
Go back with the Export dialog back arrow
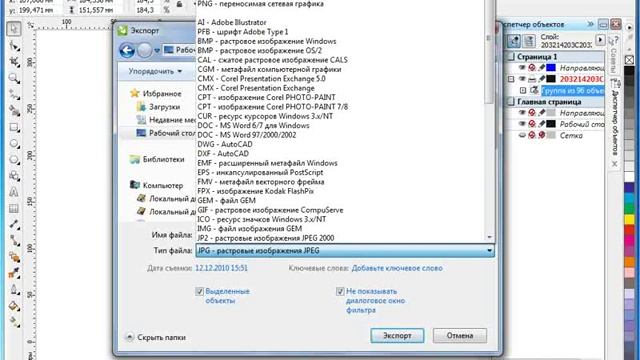pyautogui.click(x=127, y=50)
